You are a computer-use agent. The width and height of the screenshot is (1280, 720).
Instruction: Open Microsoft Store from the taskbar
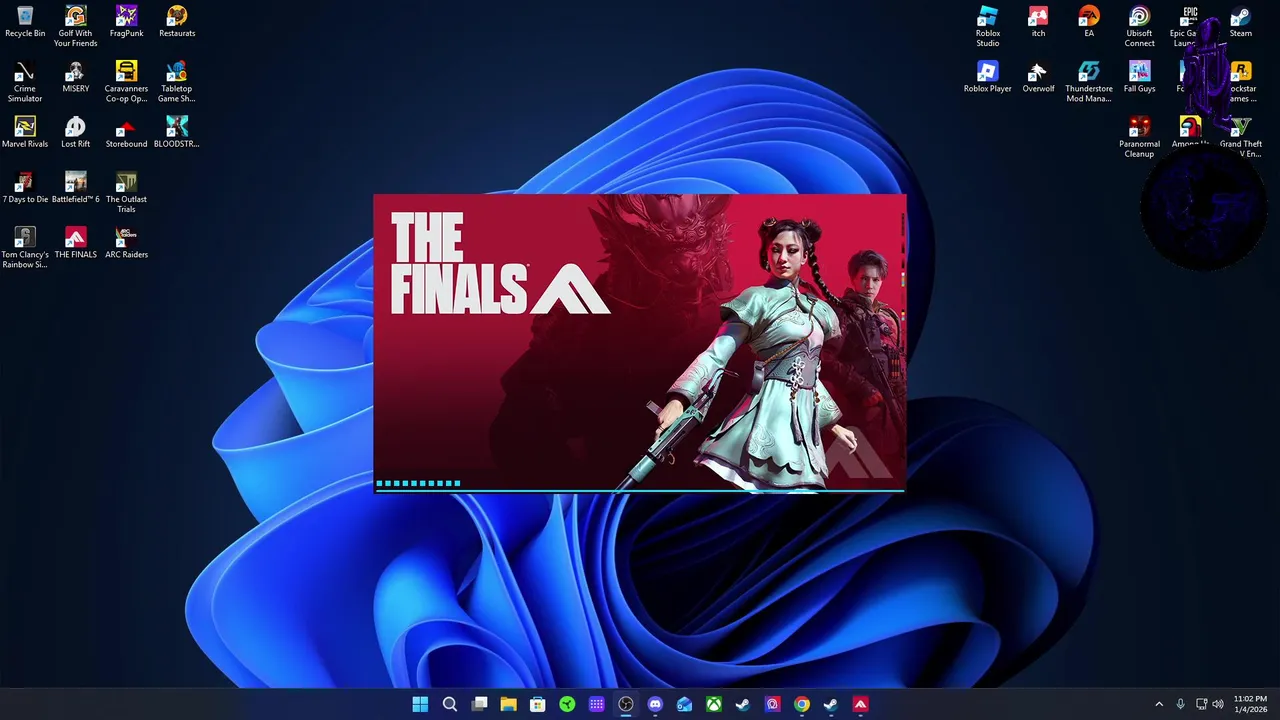[537, 704]
